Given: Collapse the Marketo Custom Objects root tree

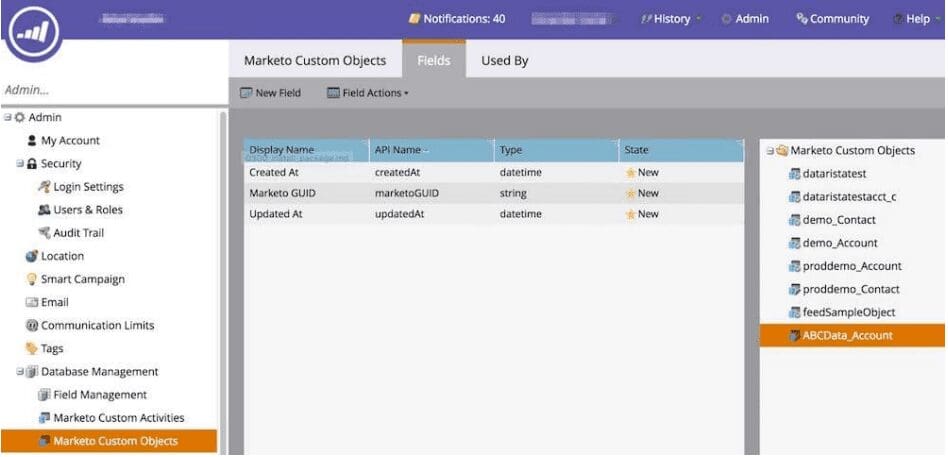Looking at the screenshot, I should [x=770, y=151].
